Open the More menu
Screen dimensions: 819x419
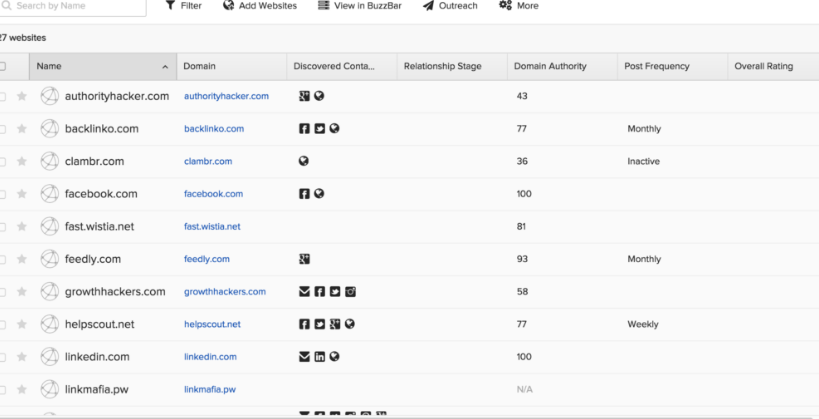[518, 6]
